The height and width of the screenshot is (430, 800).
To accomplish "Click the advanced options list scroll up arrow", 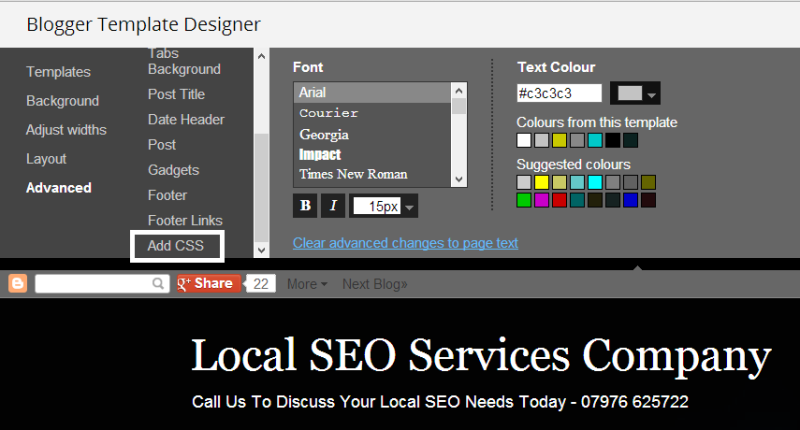I will click(261, 56).
